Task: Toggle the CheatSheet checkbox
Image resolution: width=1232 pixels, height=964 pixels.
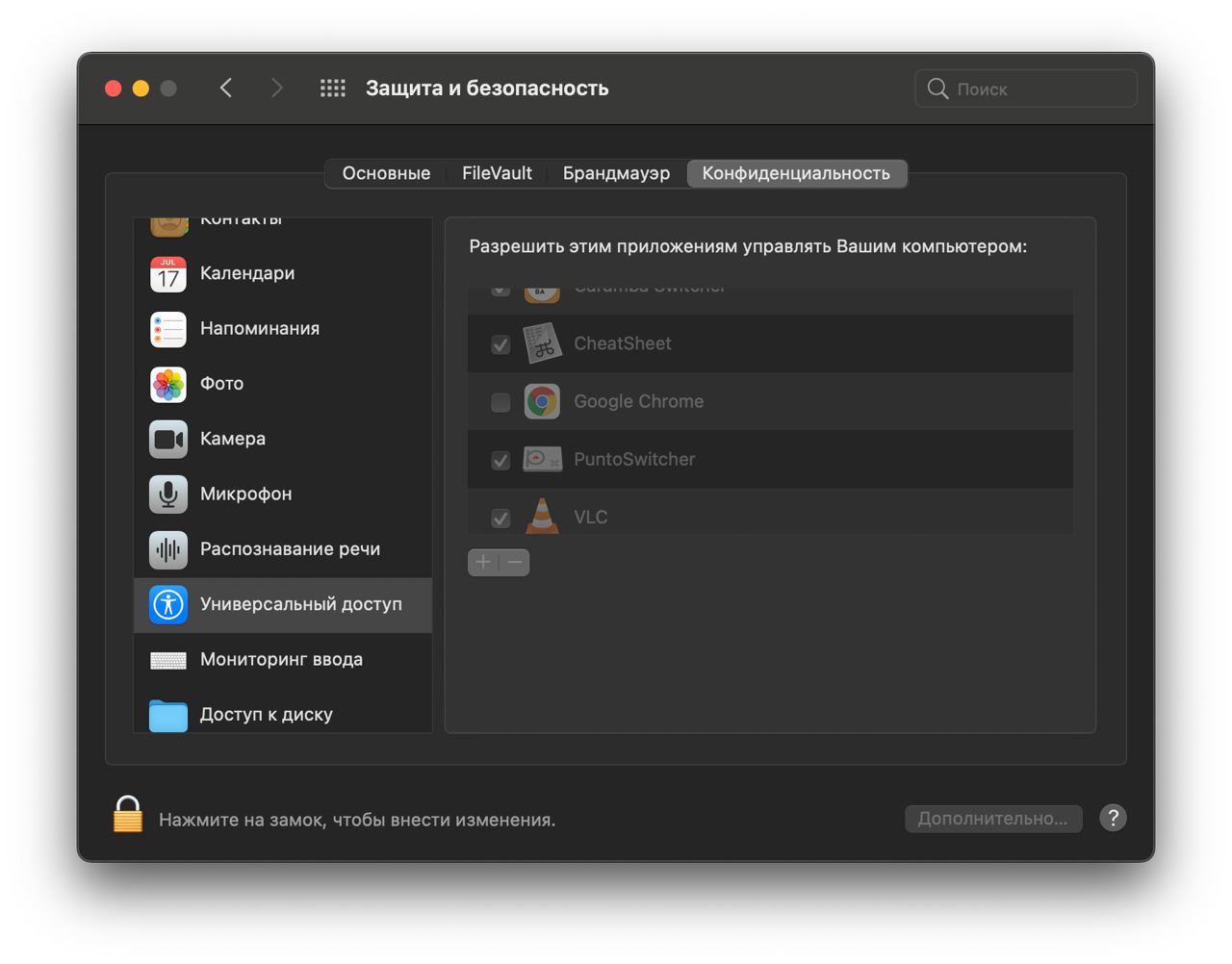Action: click(500, 344)
